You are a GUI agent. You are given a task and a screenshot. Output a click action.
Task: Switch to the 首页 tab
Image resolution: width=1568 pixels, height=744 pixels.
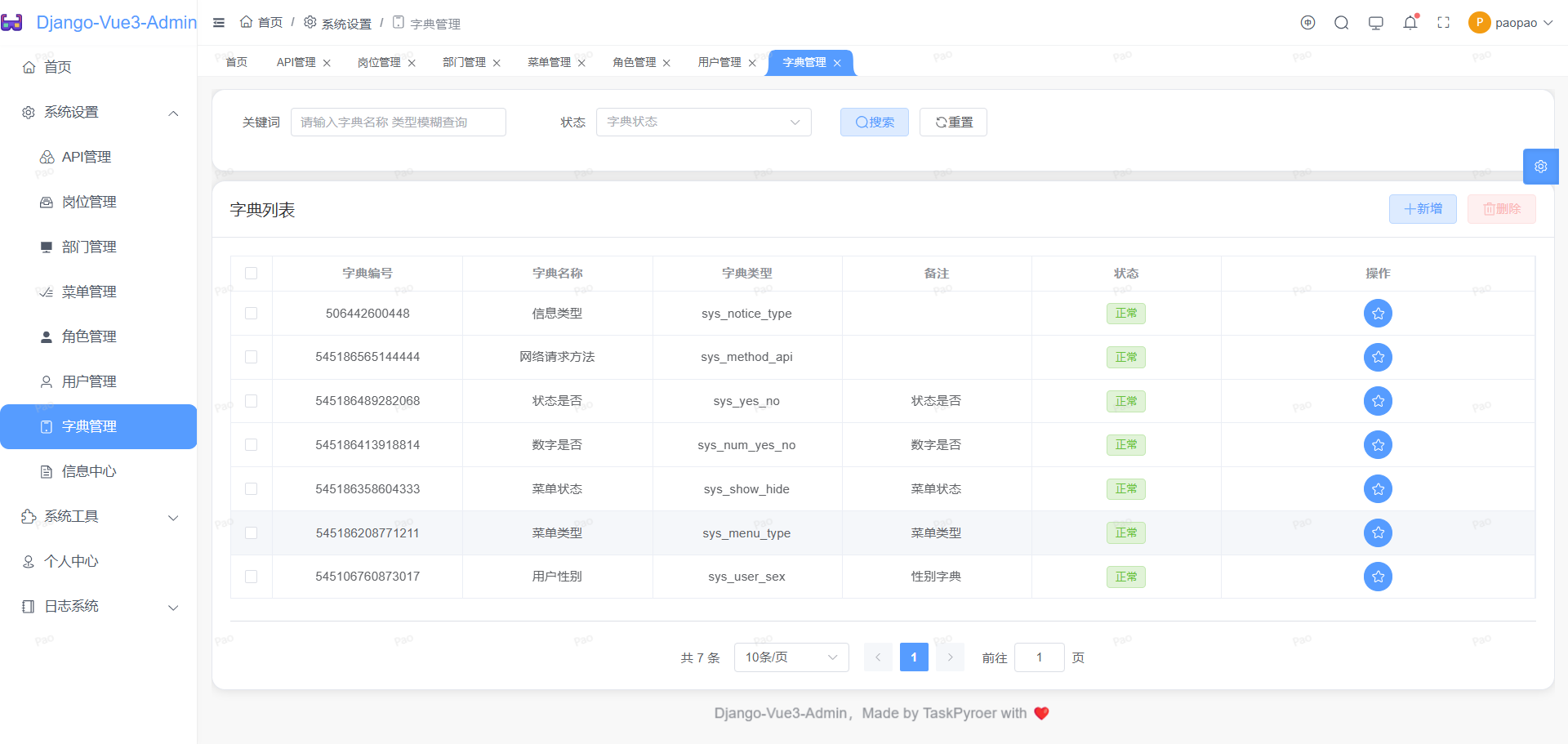(237, 63)
